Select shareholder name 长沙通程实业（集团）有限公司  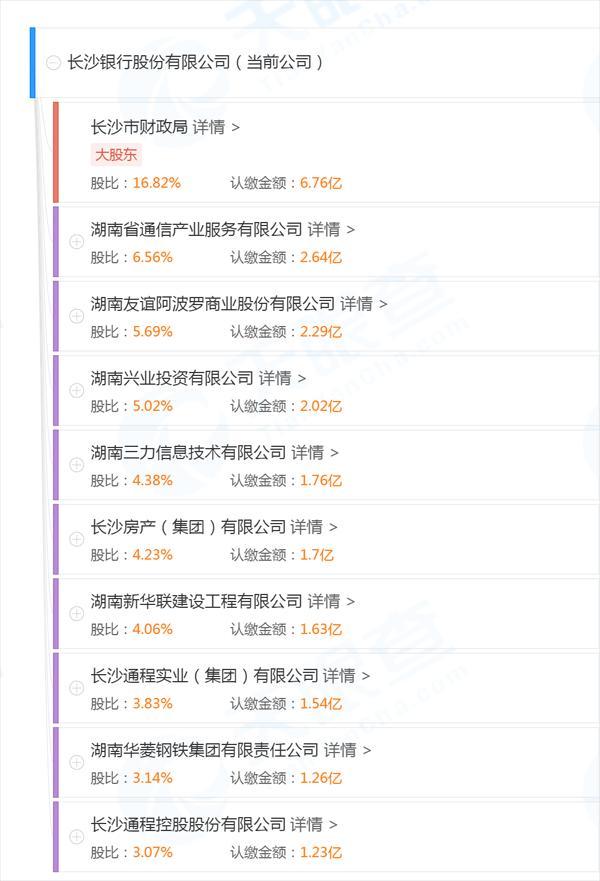pyautogui.click(x=204, y=676)
